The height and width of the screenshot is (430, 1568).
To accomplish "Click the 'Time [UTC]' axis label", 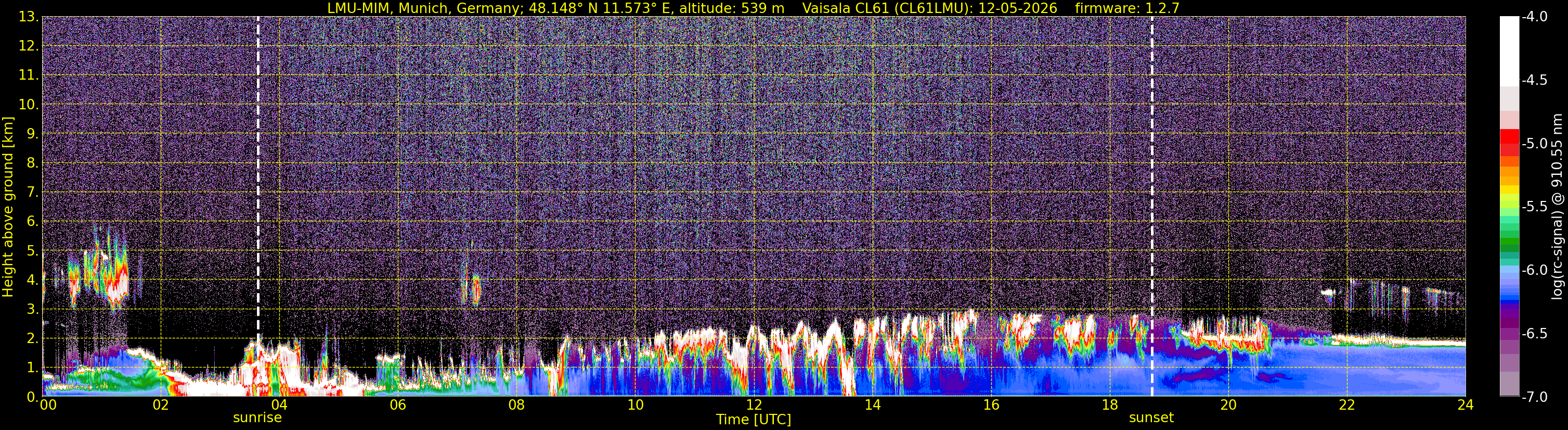I will click(x=754, y=420).
